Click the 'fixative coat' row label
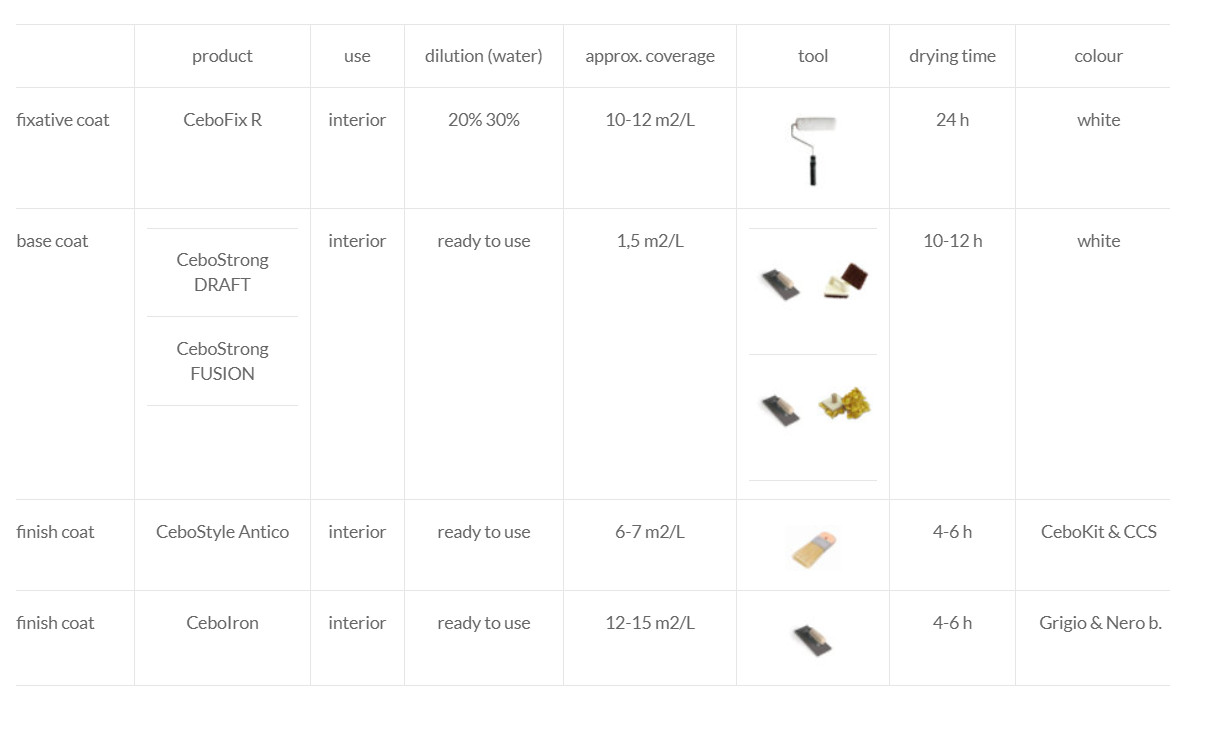 click(63, 120)
